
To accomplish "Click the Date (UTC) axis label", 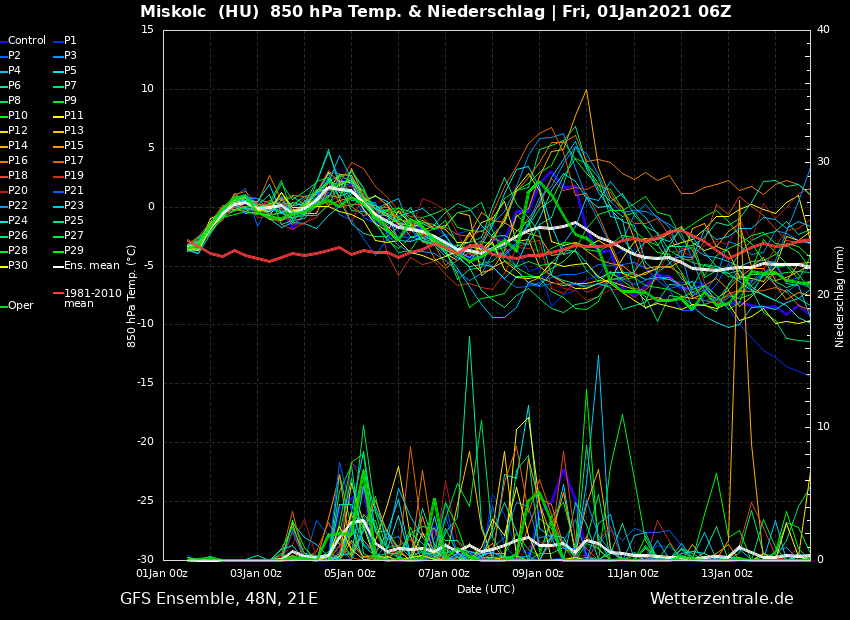I will pyautogui.click(x=486, y=590).
